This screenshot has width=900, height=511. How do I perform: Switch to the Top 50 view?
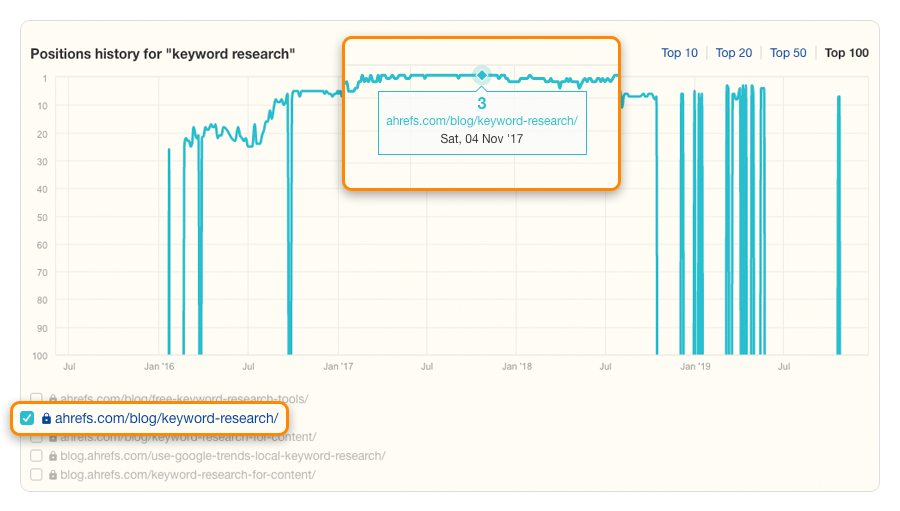coord(788,53)
